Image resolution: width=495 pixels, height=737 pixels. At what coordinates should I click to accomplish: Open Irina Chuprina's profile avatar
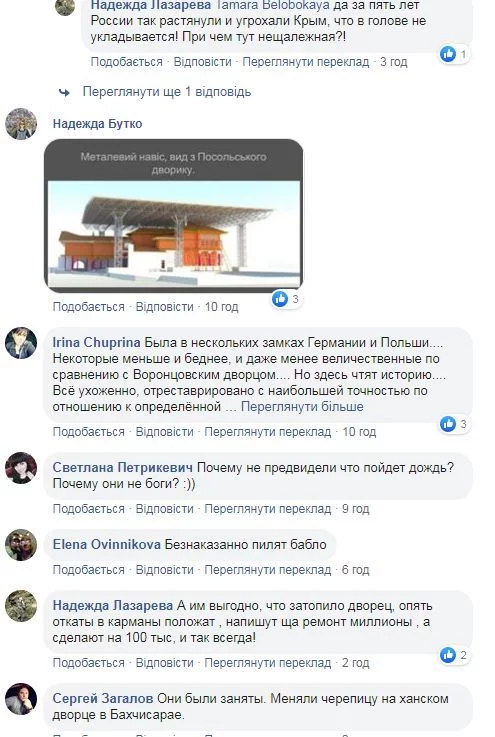[21, 343]
